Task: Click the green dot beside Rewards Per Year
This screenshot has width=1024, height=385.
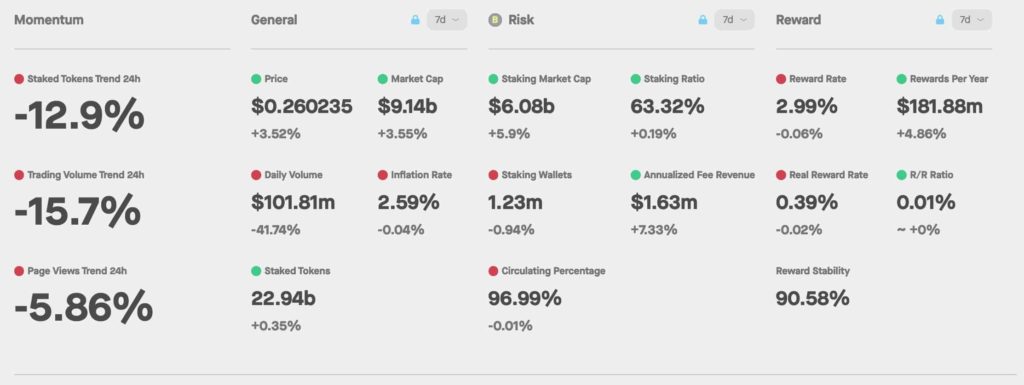Action: coord(902,79)
